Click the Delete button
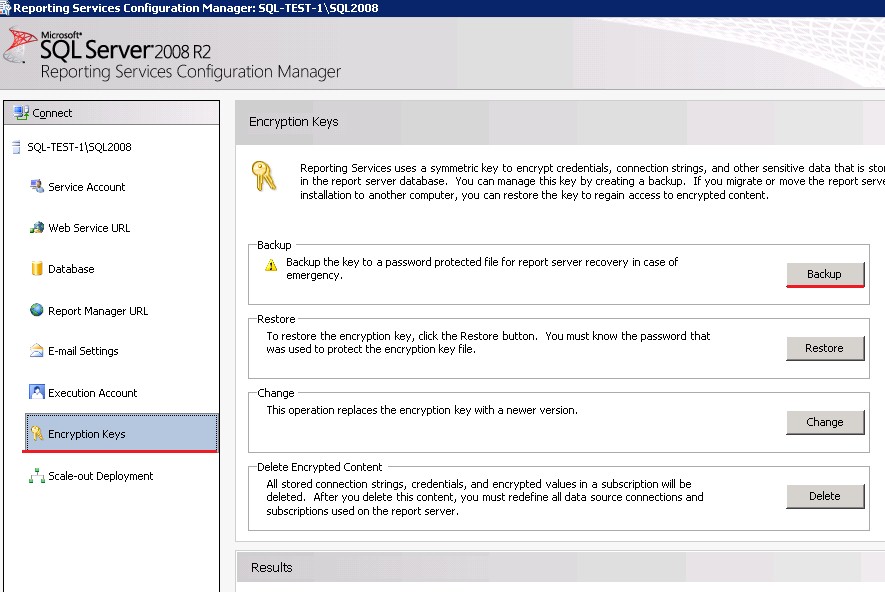This screenshot has height=592, width=885. 825,496
